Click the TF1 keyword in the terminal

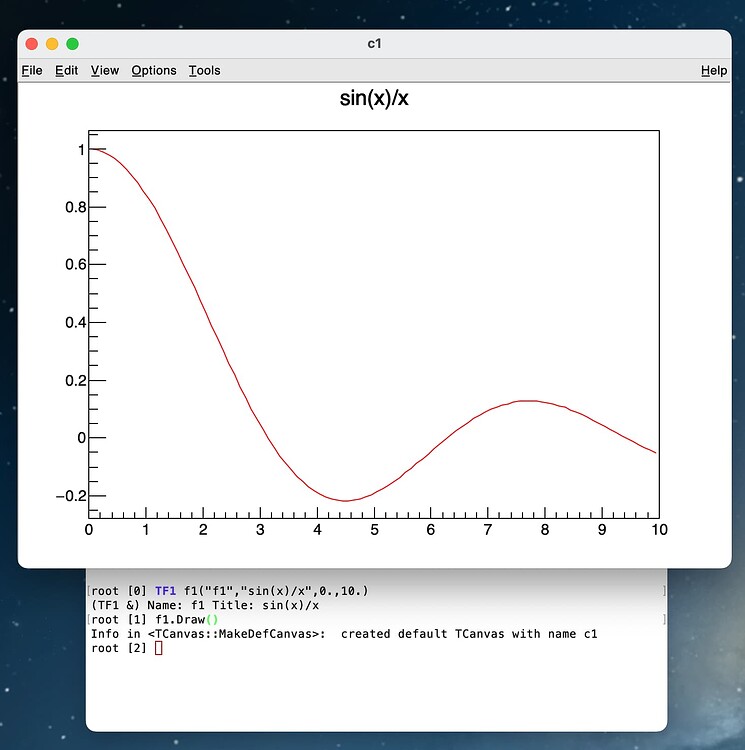[166, 591]
